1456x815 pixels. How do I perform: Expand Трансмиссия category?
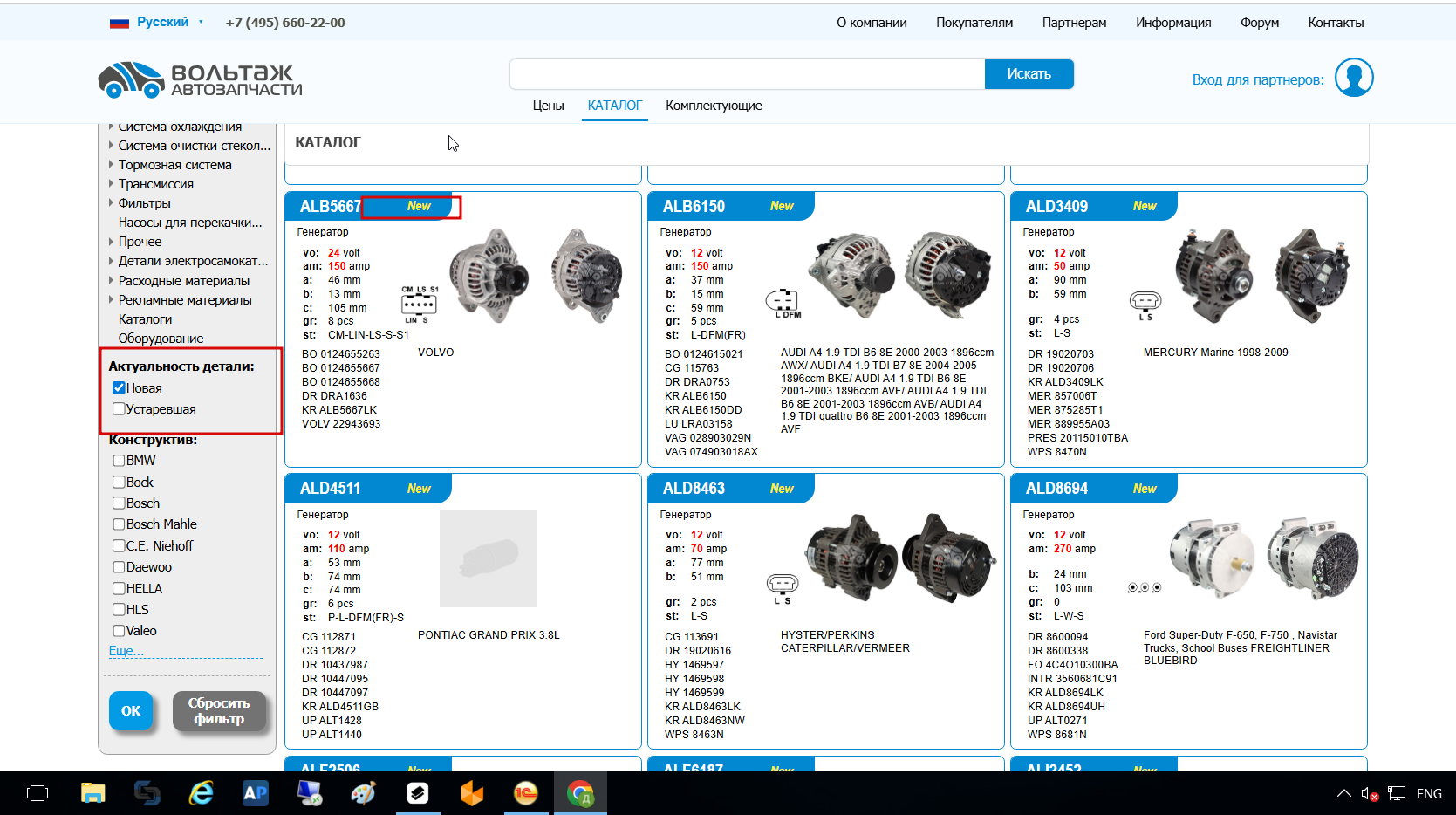[x=111, y=184]
